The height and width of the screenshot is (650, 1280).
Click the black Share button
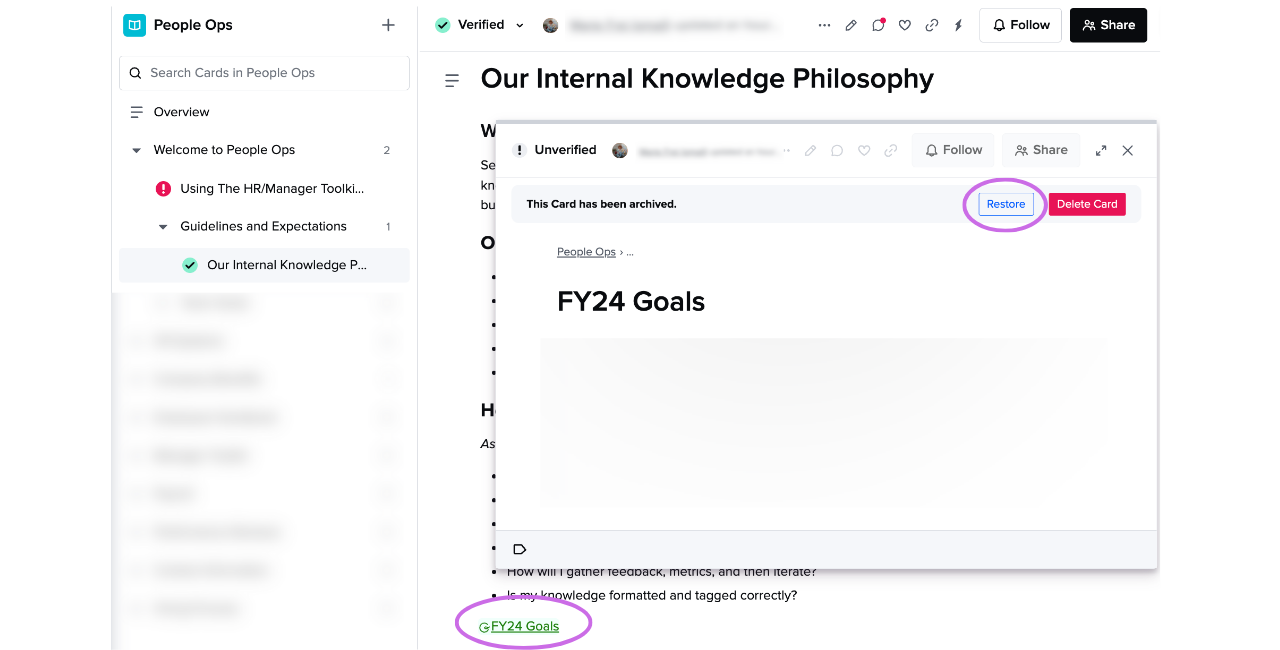click(x=1108, y=25)
